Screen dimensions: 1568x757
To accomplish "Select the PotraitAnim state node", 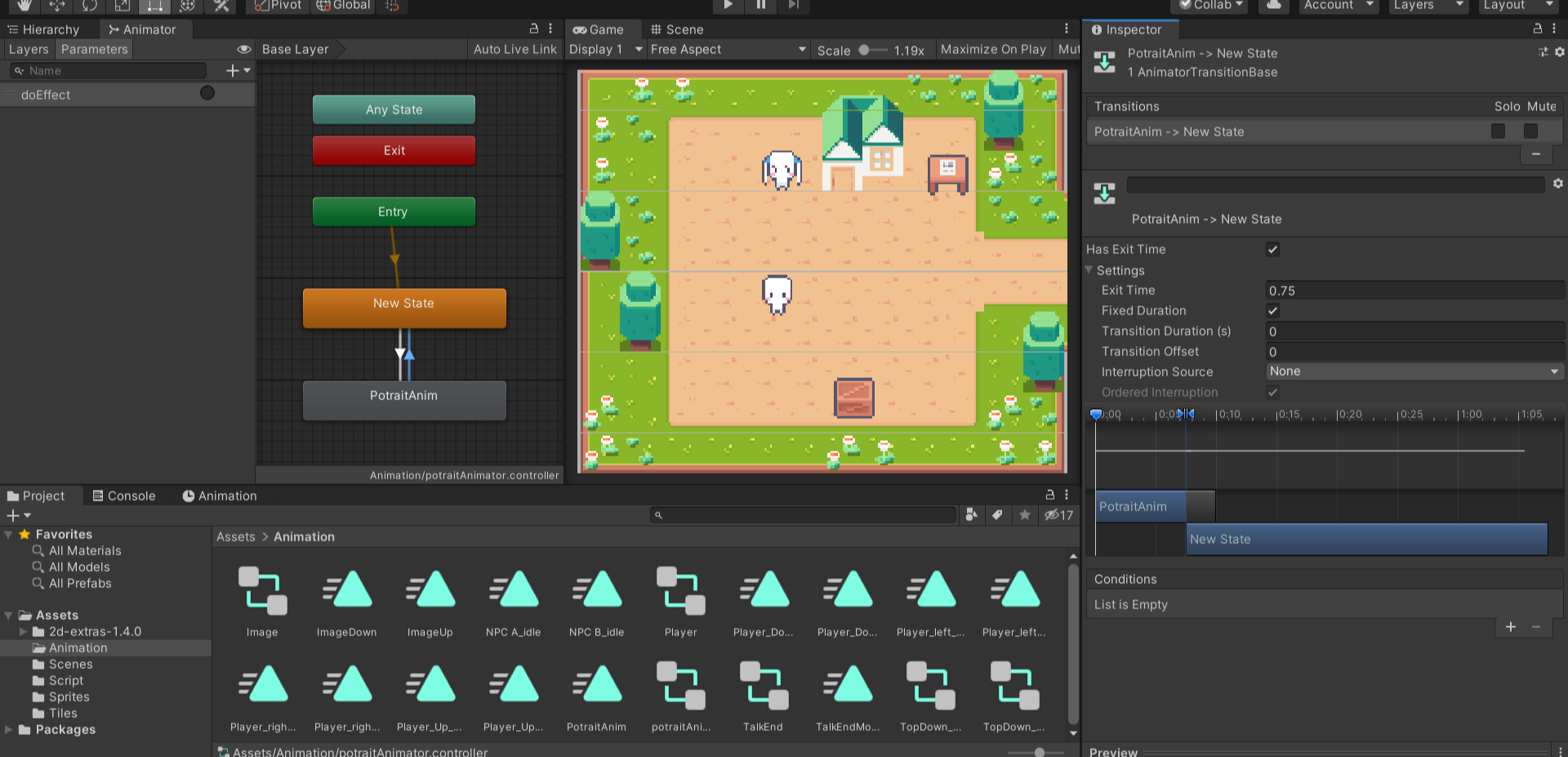I will tap(404, 400).
